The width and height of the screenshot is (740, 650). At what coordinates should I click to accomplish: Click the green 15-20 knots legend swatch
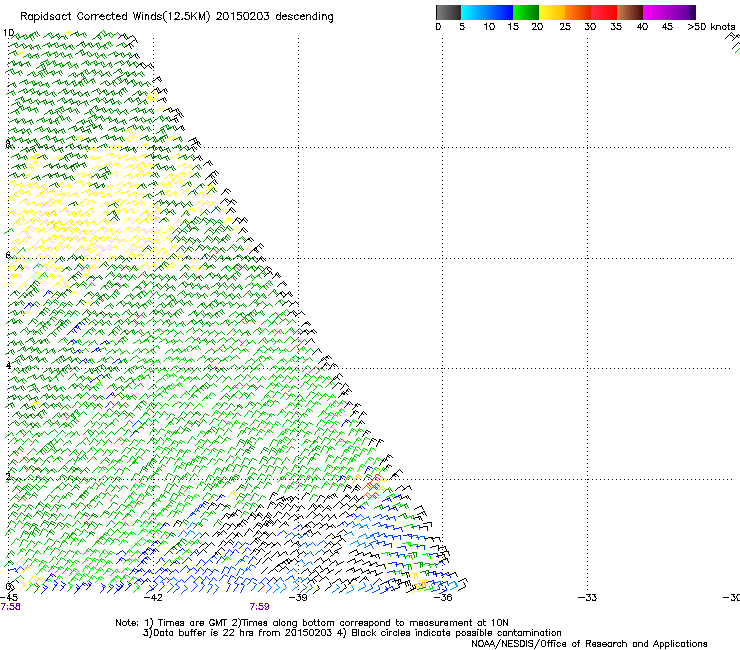click(526, 12)
